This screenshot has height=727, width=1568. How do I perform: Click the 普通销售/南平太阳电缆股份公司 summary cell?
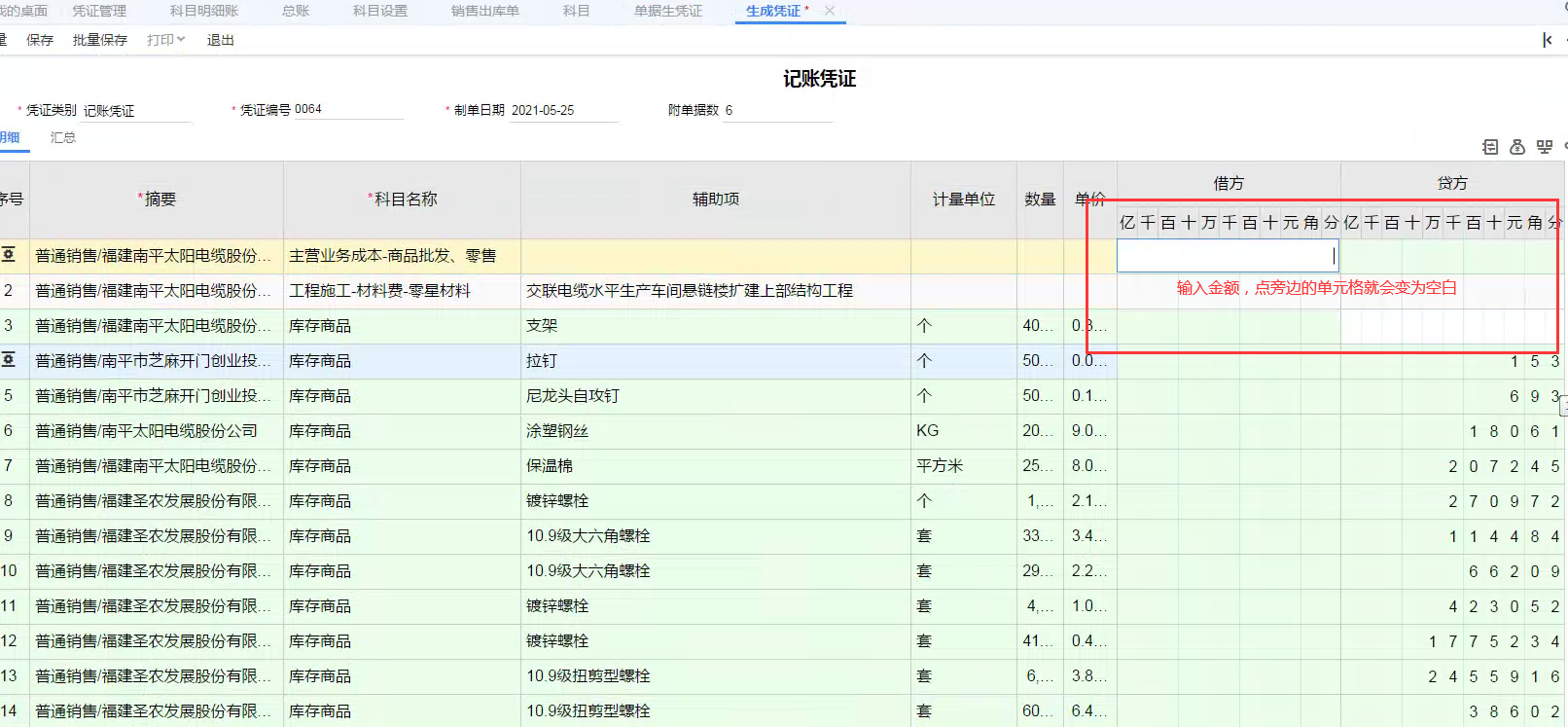156,431
